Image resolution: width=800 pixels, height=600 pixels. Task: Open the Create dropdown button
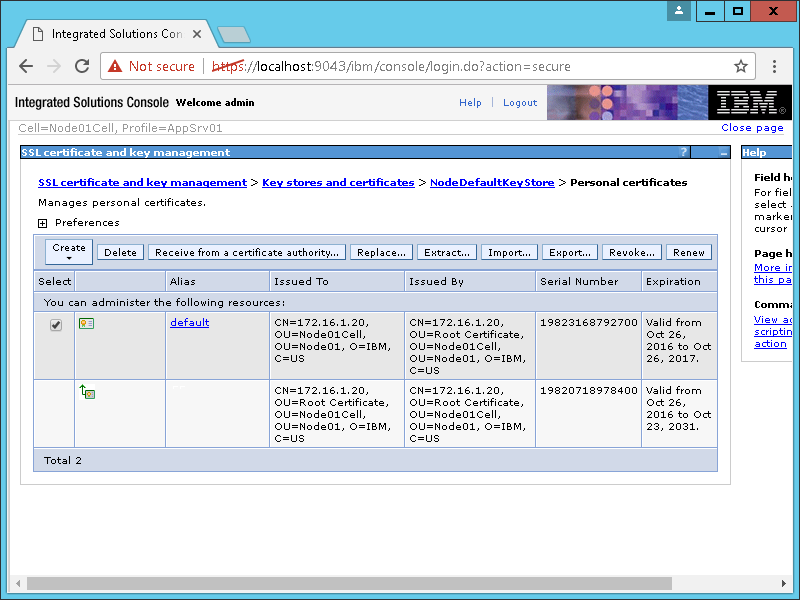[69, 252]
